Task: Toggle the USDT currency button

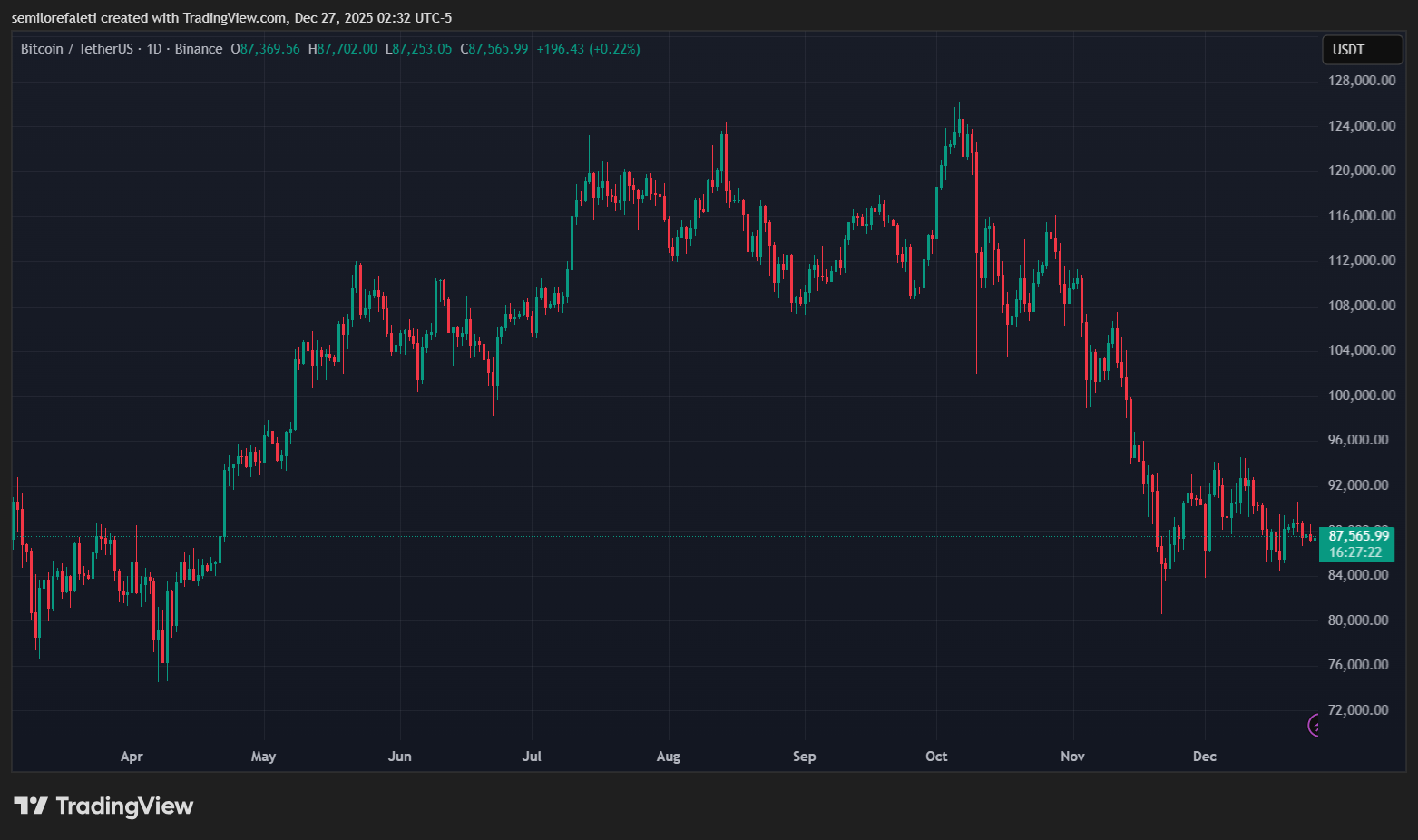Action: (1362, 50)
